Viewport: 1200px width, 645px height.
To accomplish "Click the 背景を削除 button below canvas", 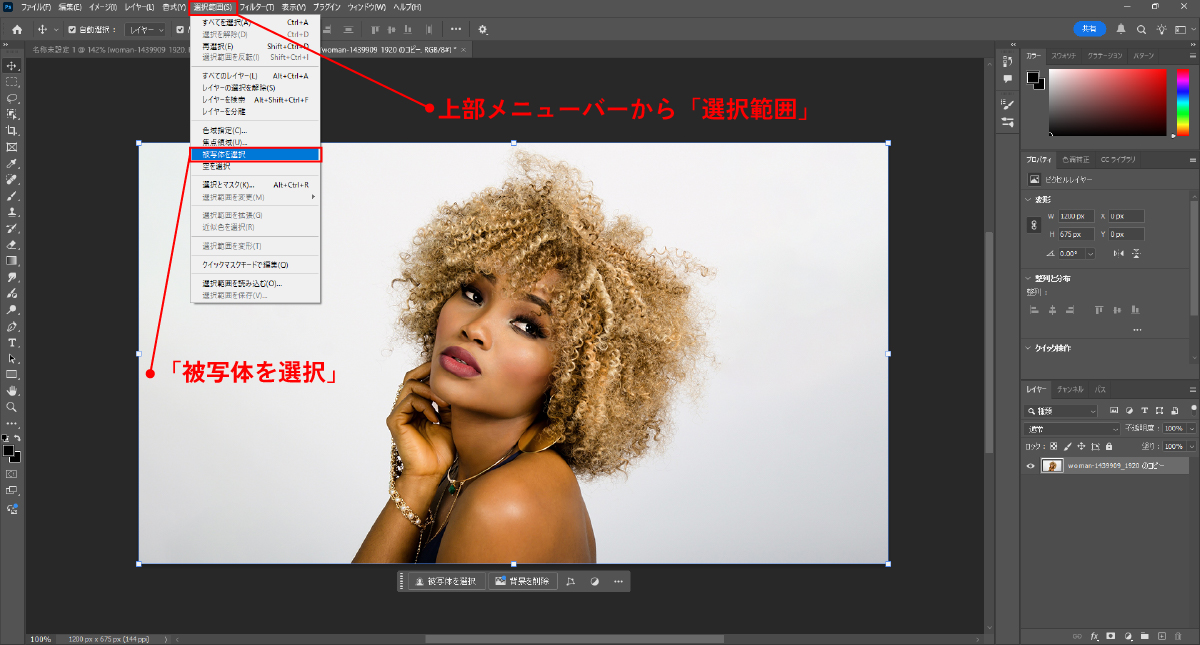I will pyautogui.click(x=522, y=581).
